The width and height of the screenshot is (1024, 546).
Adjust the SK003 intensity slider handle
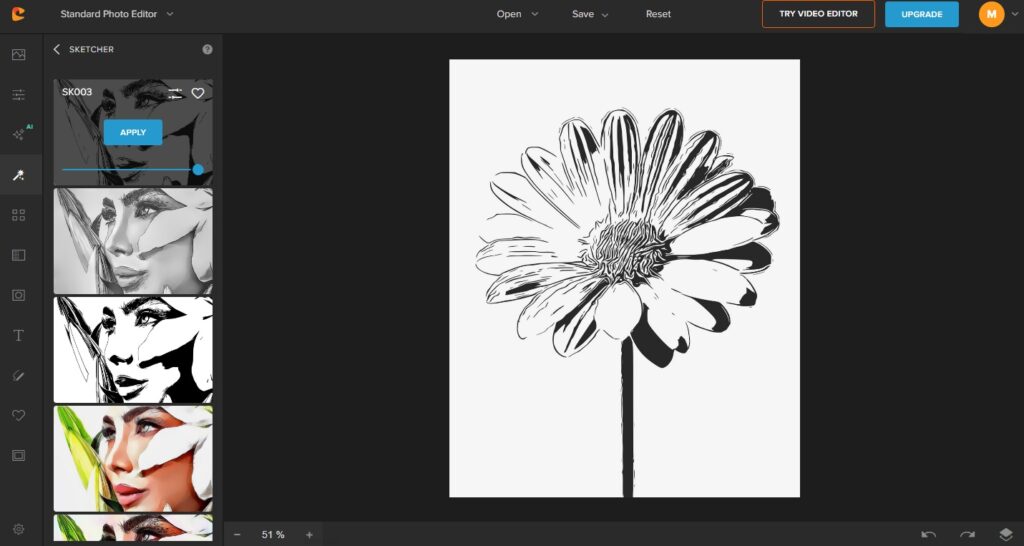point(198,170)
